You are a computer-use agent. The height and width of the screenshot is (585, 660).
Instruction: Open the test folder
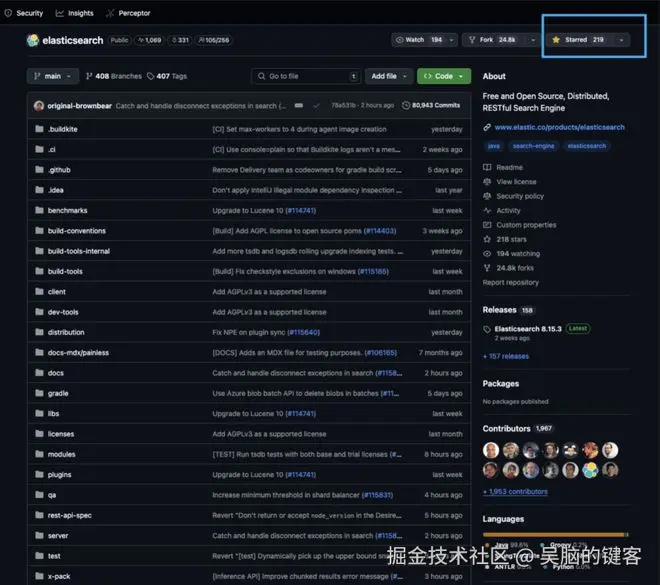pyautogui.click(x=54, y=556)
